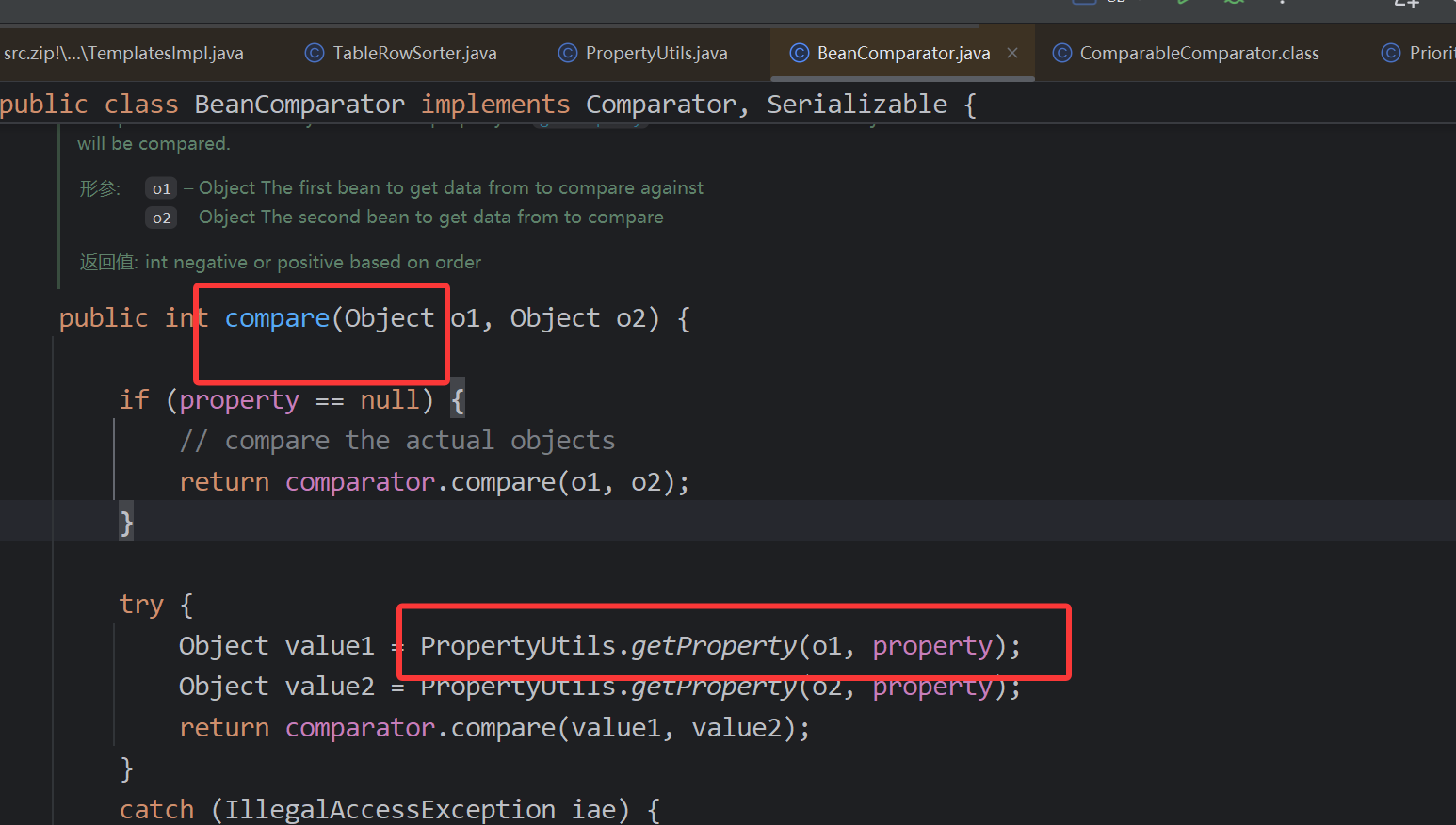1456x825 pixels.
Task: Click Comparator in the class declaration
Action: (x=660, y=105)
